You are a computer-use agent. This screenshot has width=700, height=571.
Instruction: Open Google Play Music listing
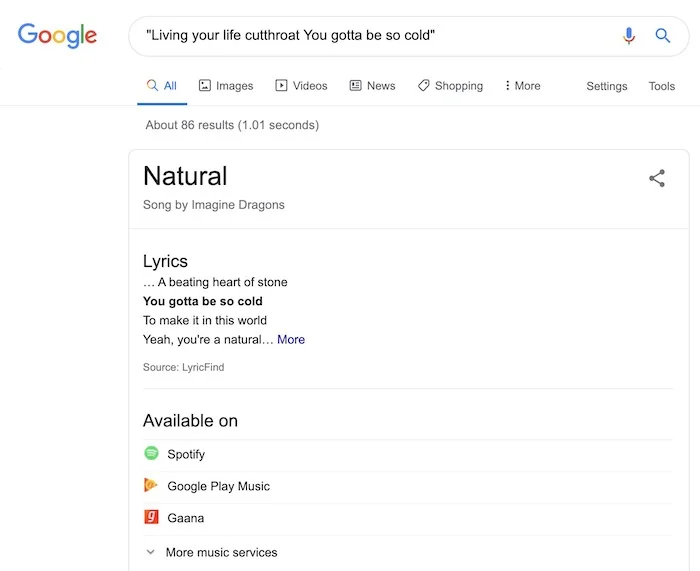tap(408, 486)
